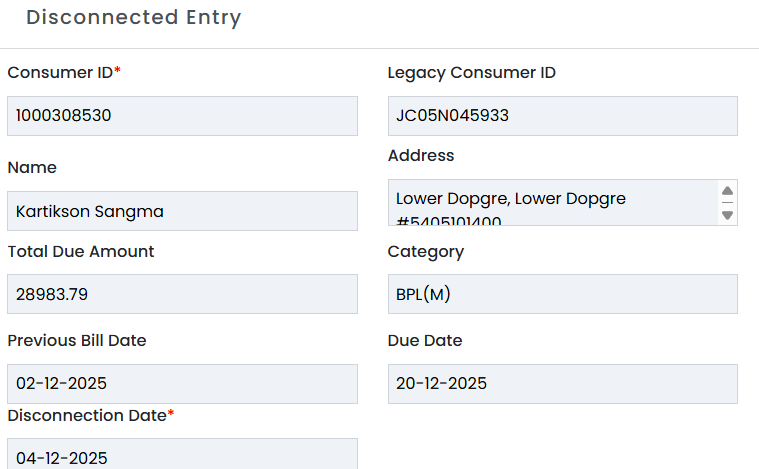
Task: Click inside the Address text area
Action: (552, 202)
